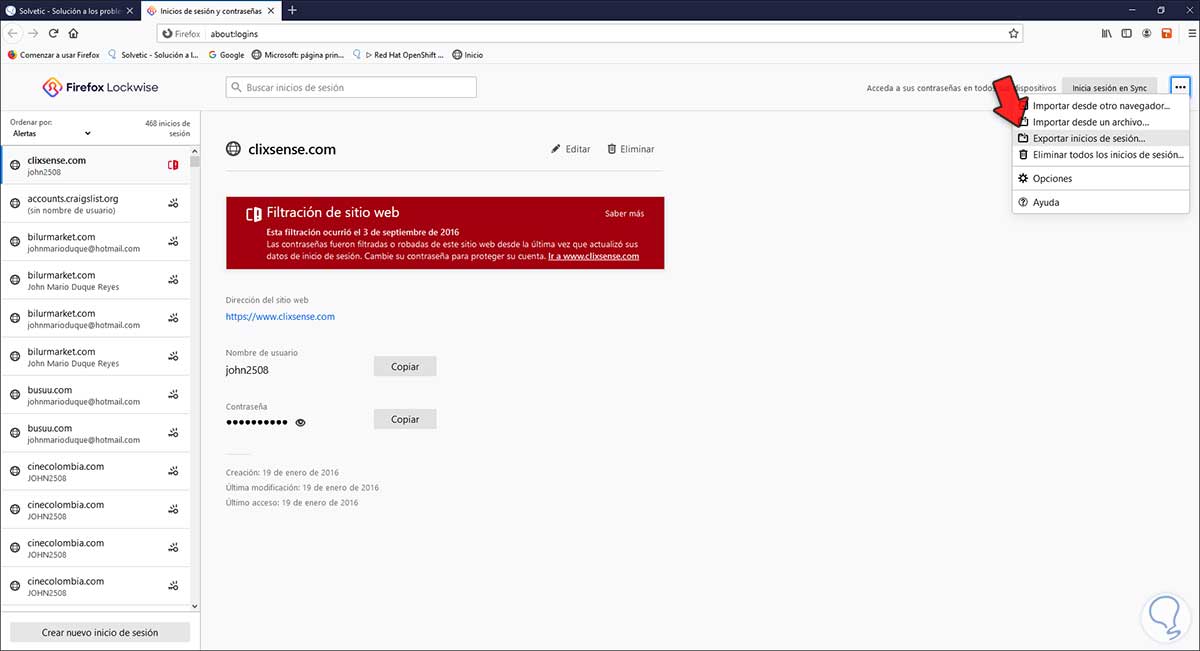The width and height of the screenshot is (1200, 651).
Task: Select the accounts.craigslist.org login entry
Action: tap(95, 204)
